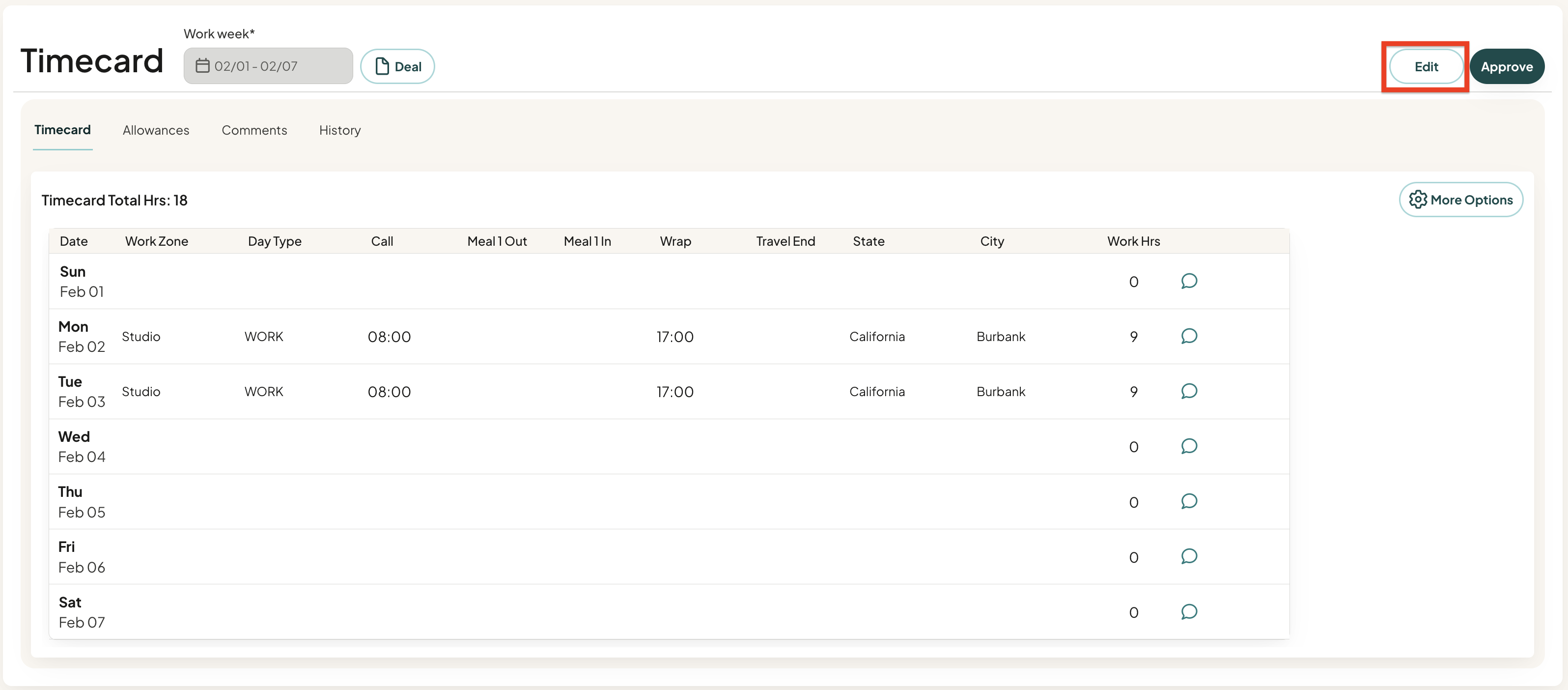This screenshot has height=690, width=1568.
Task: Click the 08:00 call time on Mon Feb 02
Action: coord(389,337)
